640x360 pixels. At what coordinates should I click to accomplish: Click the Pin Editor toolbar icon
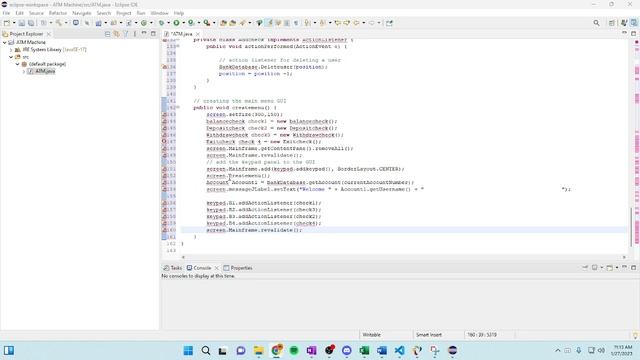(x=389, y=23)
